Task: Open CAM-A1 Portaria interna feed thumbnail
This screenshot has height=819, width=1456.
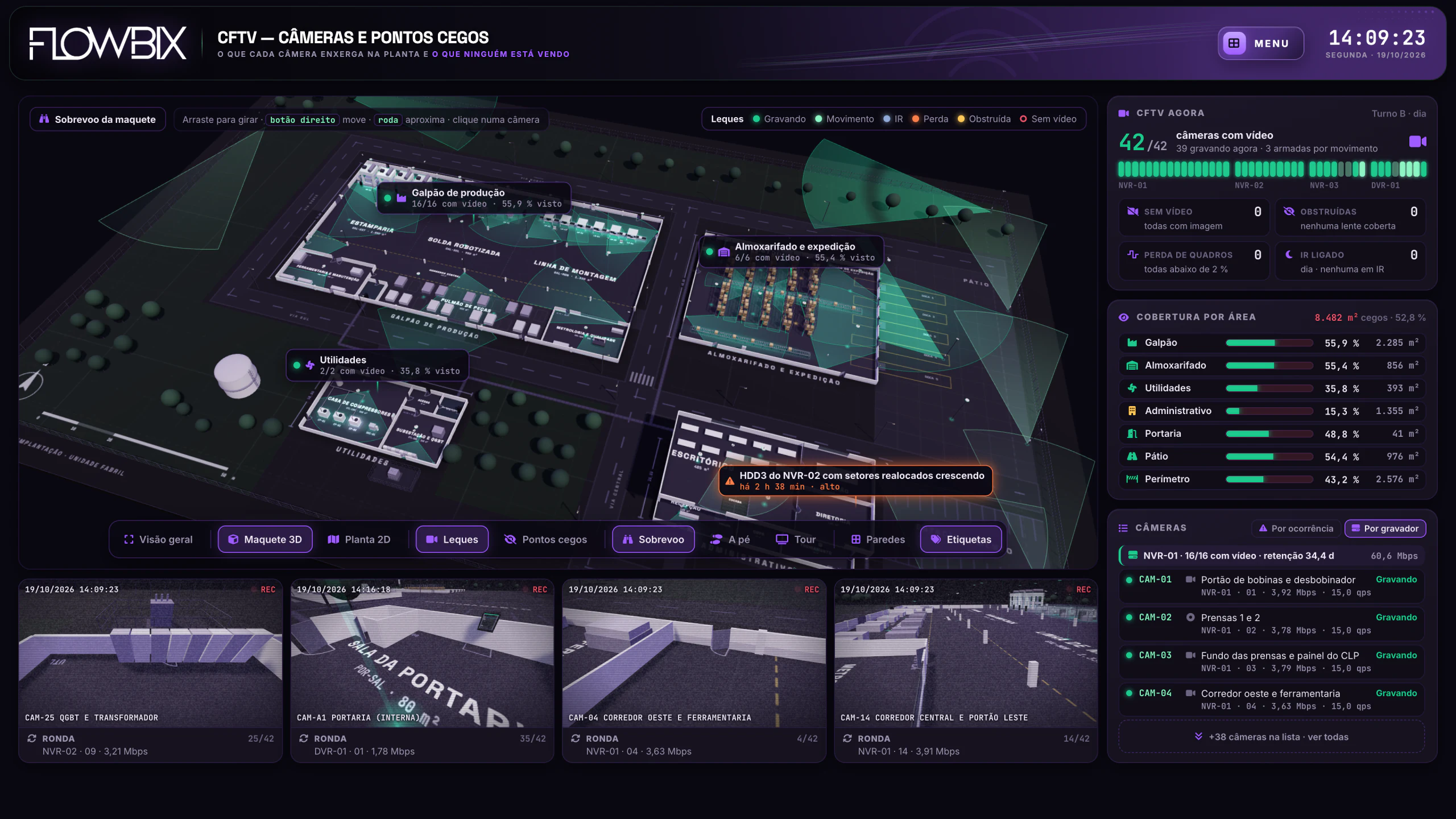Action: 422,653
